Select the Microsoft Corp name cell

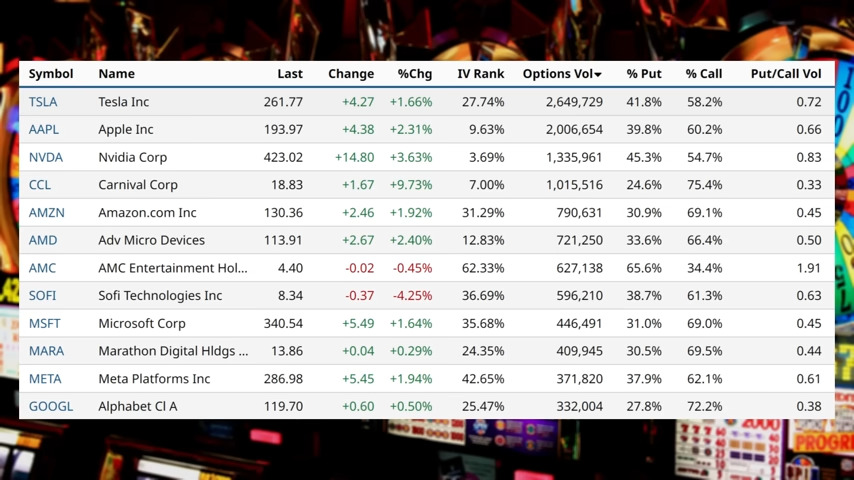[142, 323]
